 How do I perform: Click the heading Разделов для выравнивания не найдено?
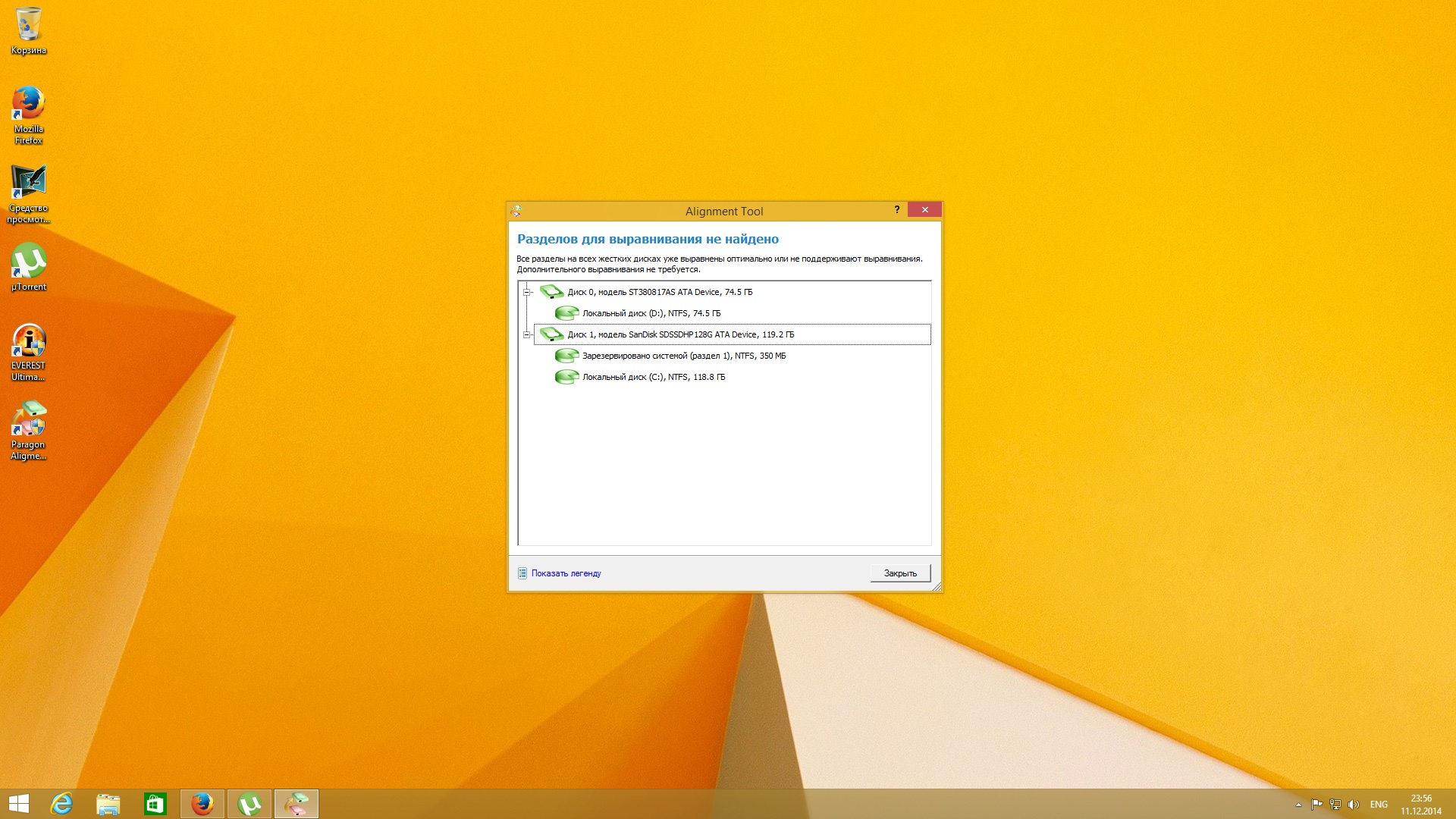[x=648, y=239]
